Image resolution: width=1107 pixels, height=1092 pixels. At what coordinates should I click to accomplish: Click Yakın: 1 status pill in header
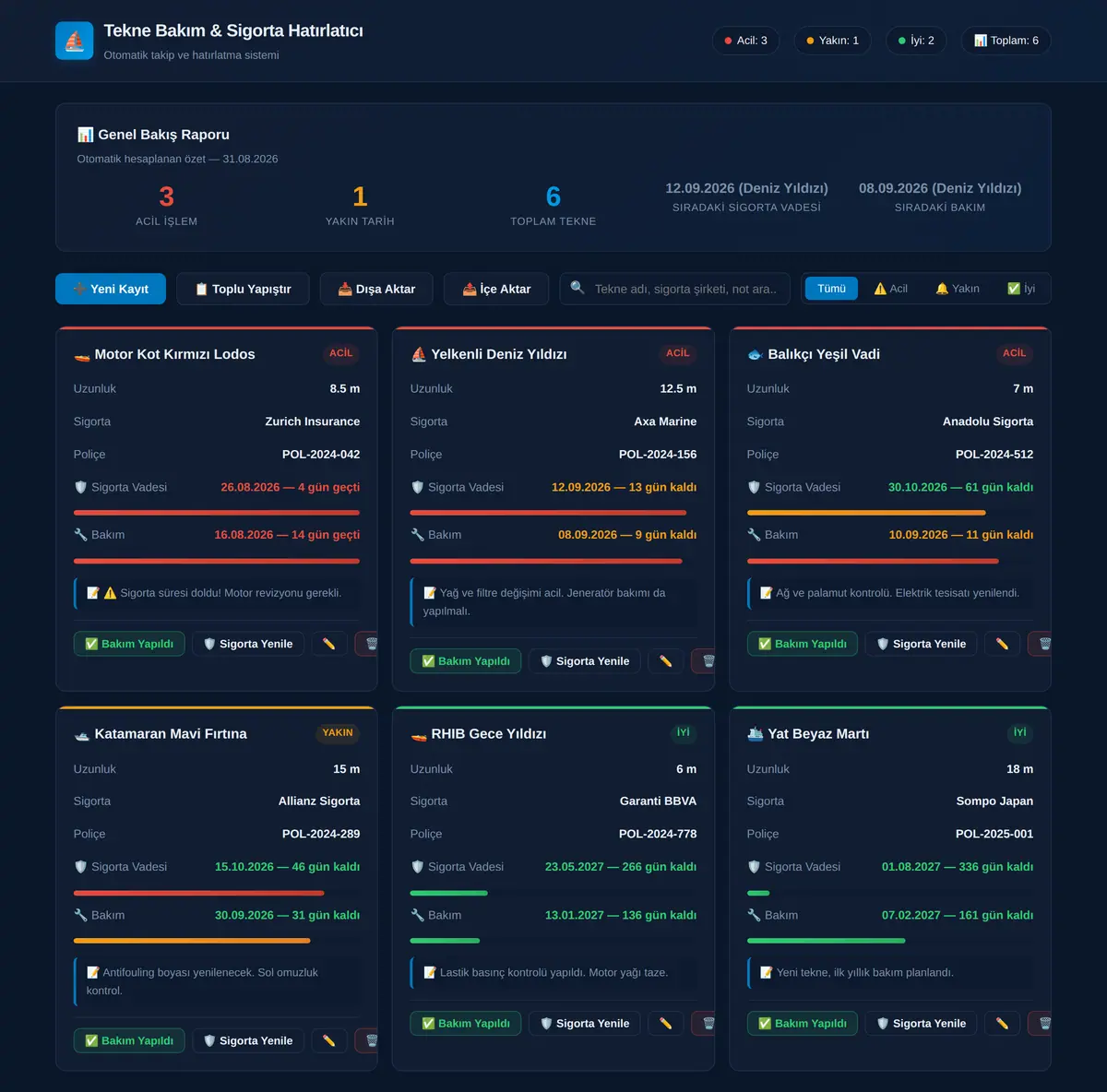[833, 41]
